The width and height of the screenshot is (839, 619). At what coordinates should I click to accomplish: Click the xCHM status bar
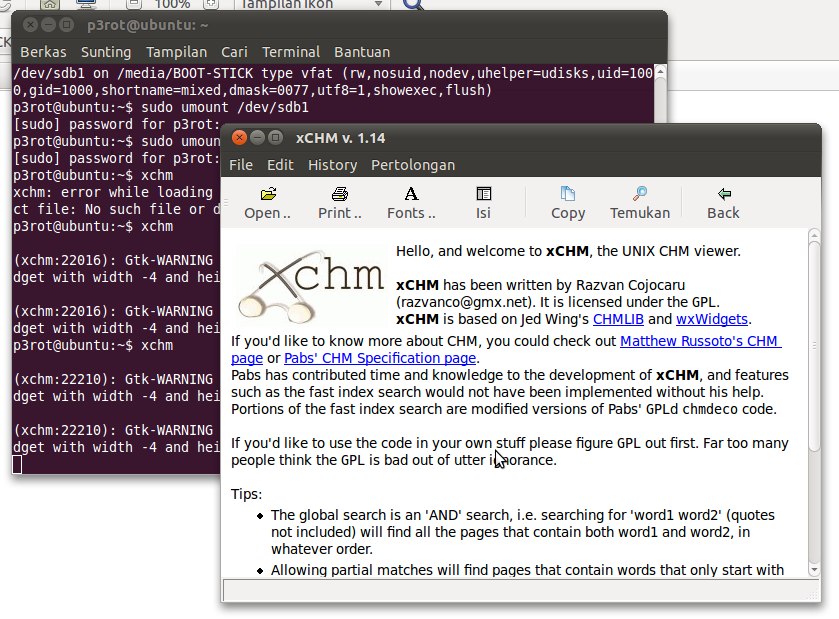[x=521, y=591]
